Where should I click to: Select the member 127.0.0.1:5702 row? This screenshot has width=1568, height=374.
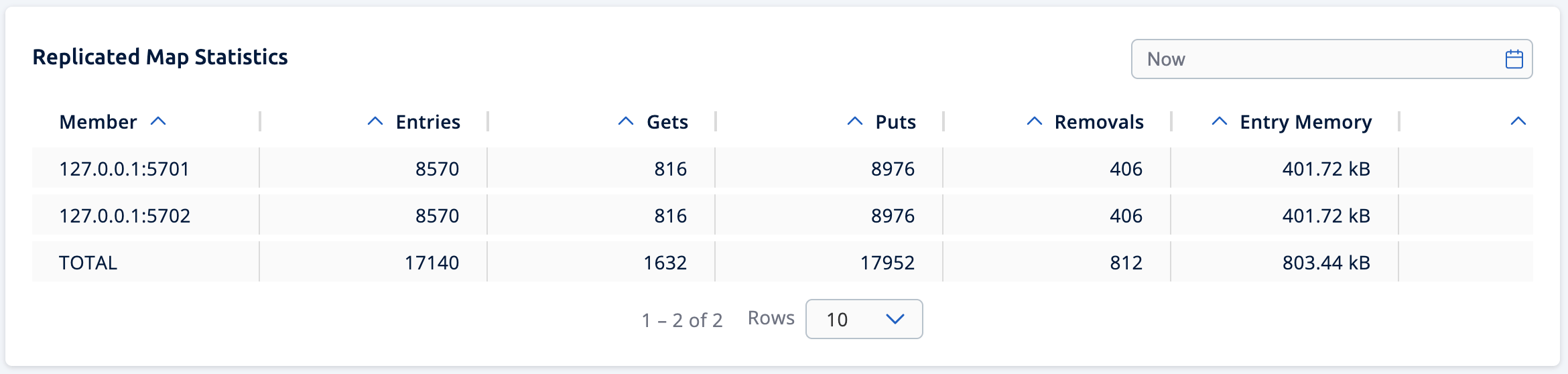(x=125, y=215)
